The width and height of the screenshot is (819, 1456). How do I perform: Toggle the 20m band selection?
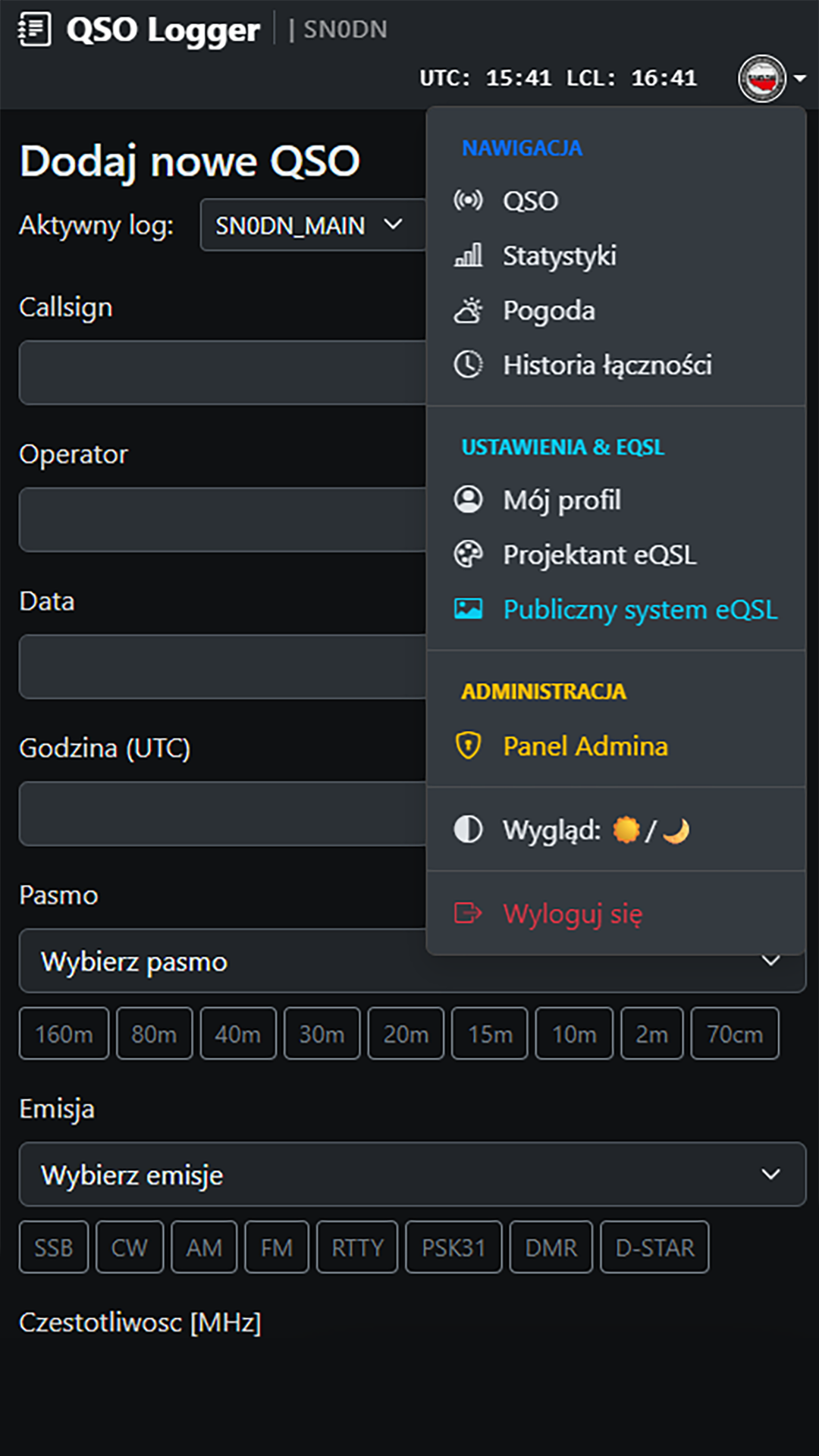(406, 1033)
